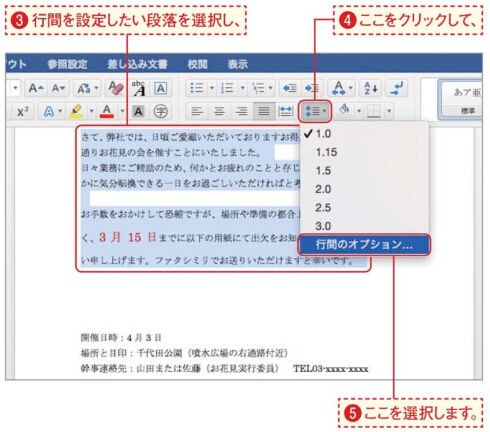Click the line starting お手数をおかけして
The image size is (490, 432).
coord(191,214)
